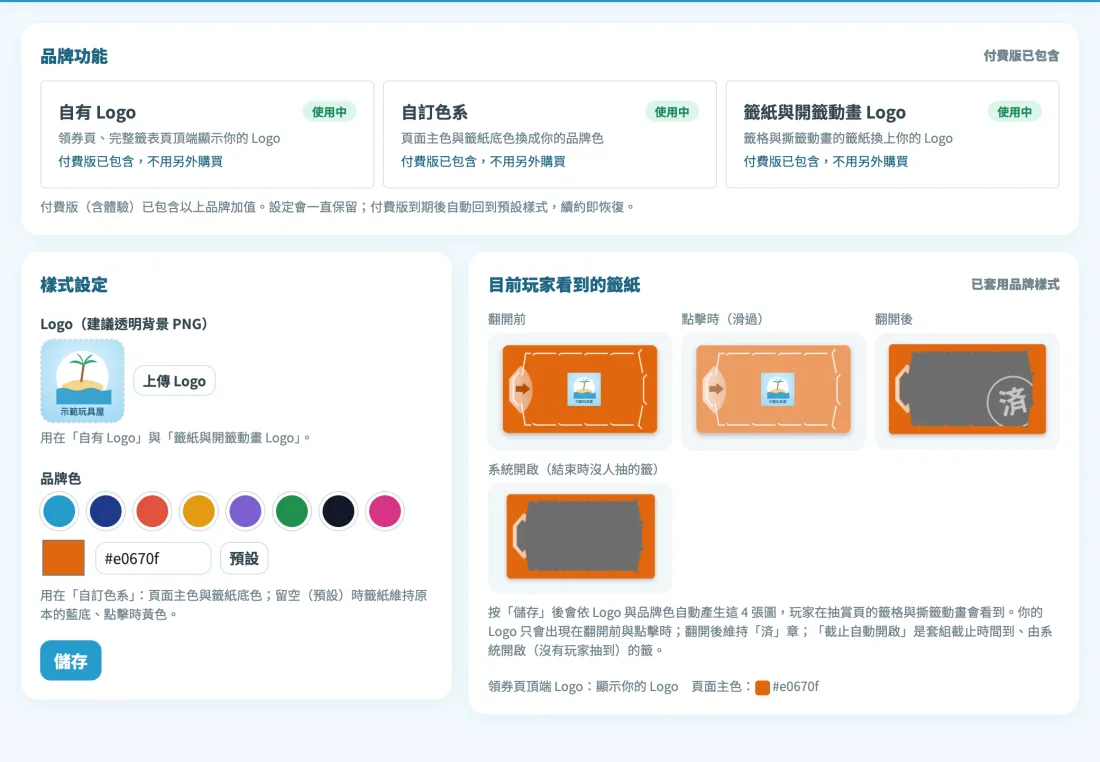Reset brand color with 預設 button
This screenshot has height=762, width=1100.
coord(244,559)
